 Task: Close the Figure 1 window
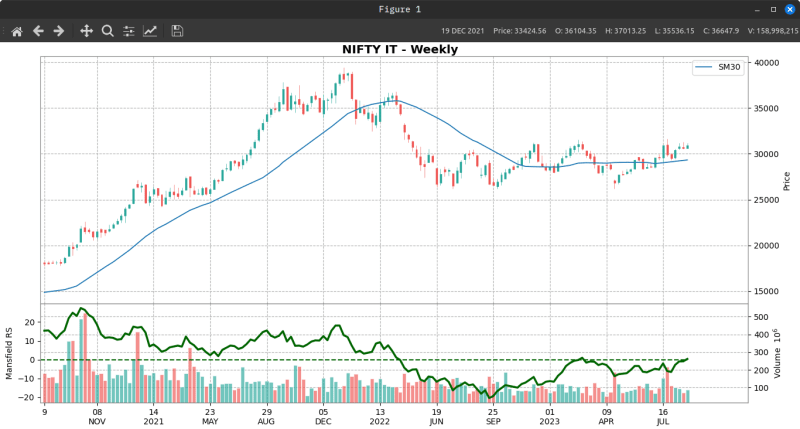[790, 10]
